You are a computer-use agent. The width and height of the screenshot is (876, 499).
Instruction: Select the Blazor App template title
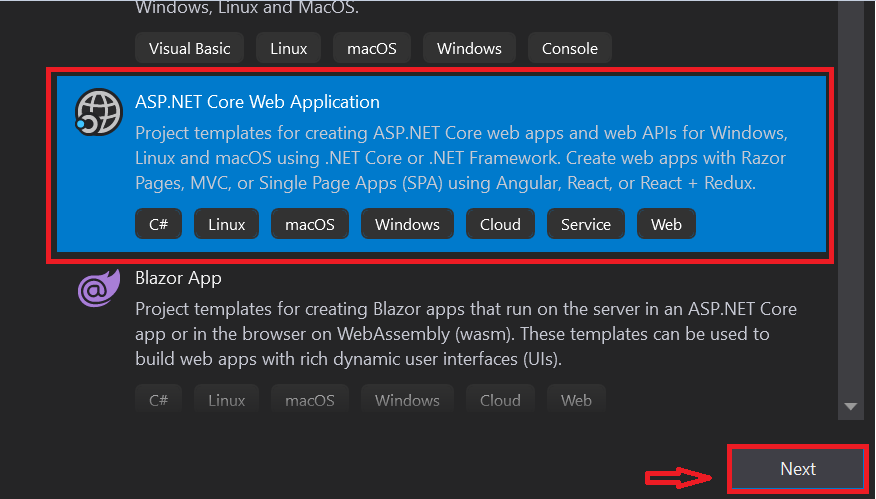tap(178, 278)
